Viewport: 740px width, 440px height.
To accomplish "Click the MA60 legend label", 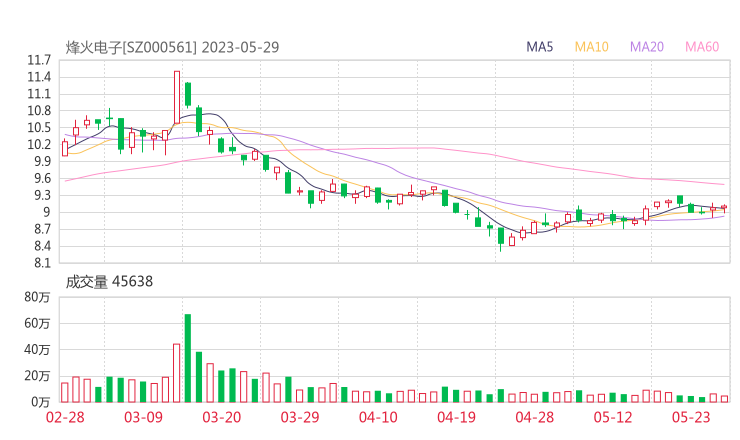I will click(702, 47).
